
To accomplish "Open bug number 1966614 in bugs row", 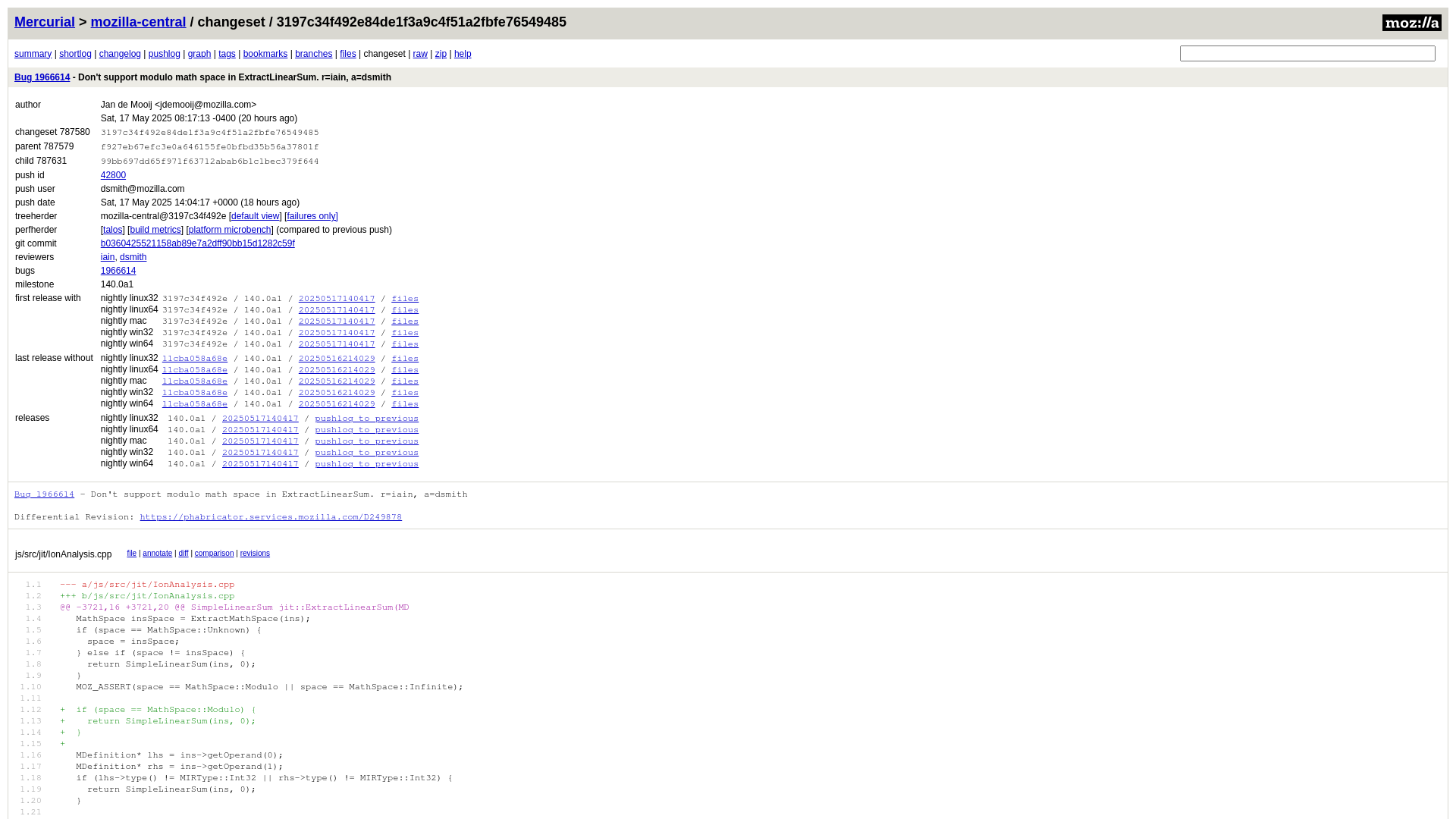I will 118,271.
